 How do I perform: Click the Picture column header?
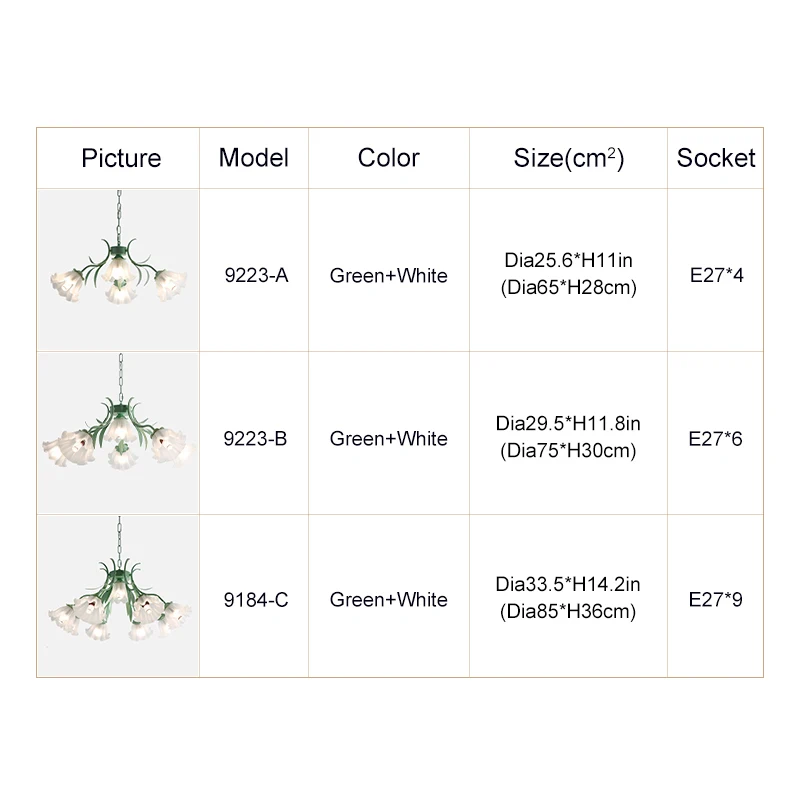click(121, 158)
